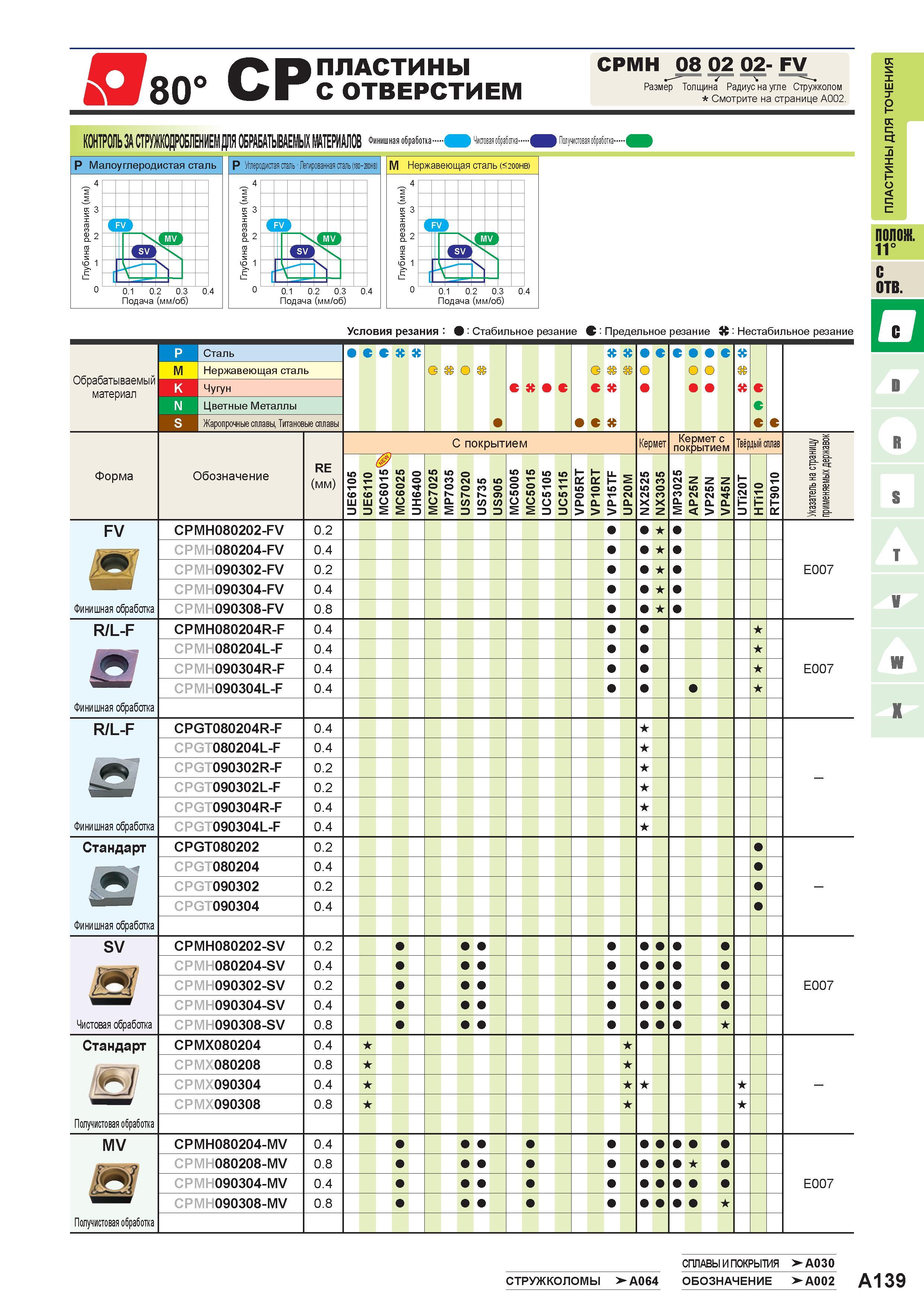Select the V insert shape icon

pyautogui.click(x=897, y=601)
